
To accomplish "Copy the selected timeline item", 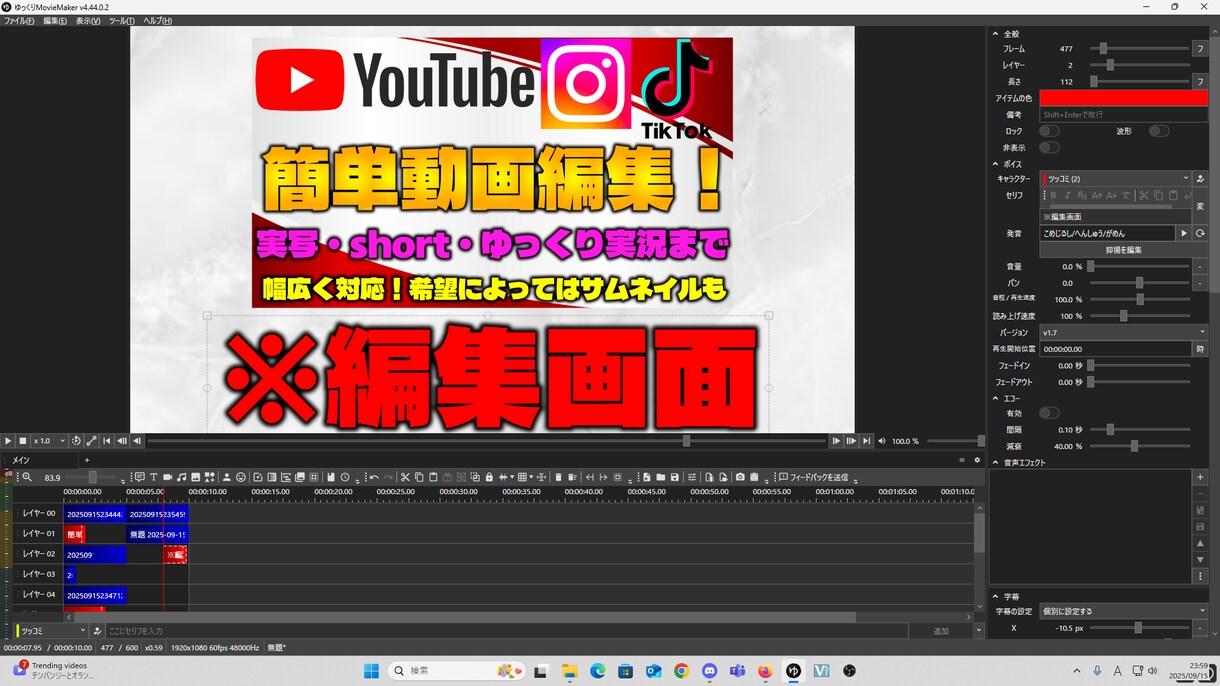I will pyautogui.click(x=419, y=477).
